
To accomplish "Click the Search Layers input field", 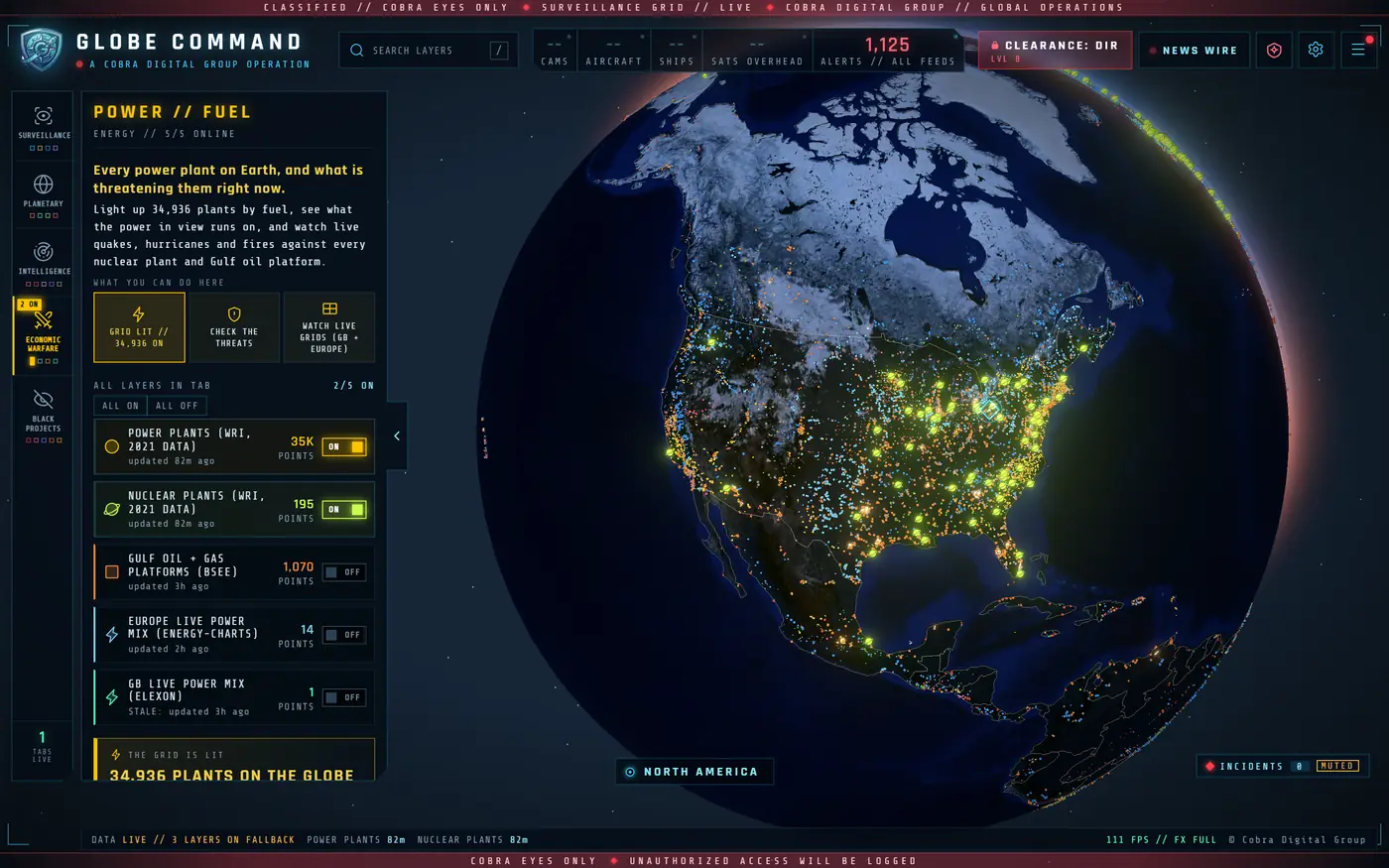I will pyautogui.click(x=429, y=50).
